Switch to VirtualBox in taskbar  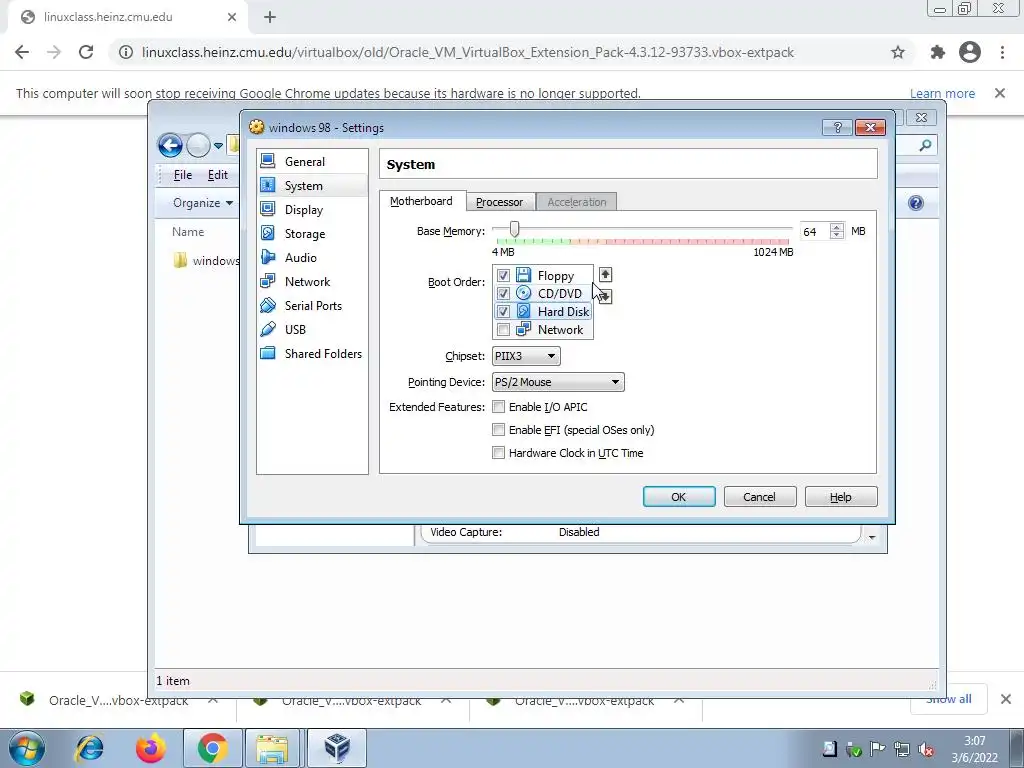[337, 748]
